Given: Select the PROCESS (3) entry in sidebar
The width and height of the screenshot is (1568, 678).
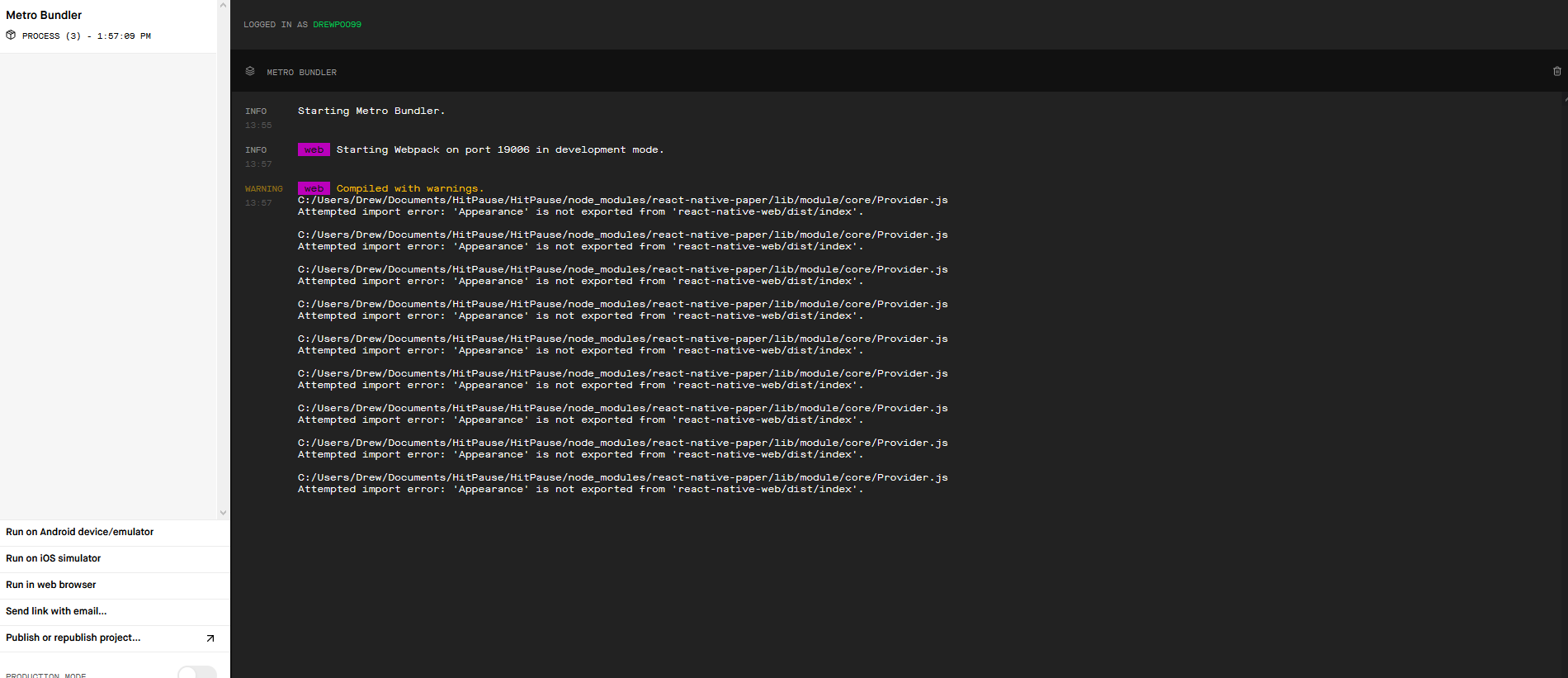Looking at the screenshot, I should click(87, 36).
